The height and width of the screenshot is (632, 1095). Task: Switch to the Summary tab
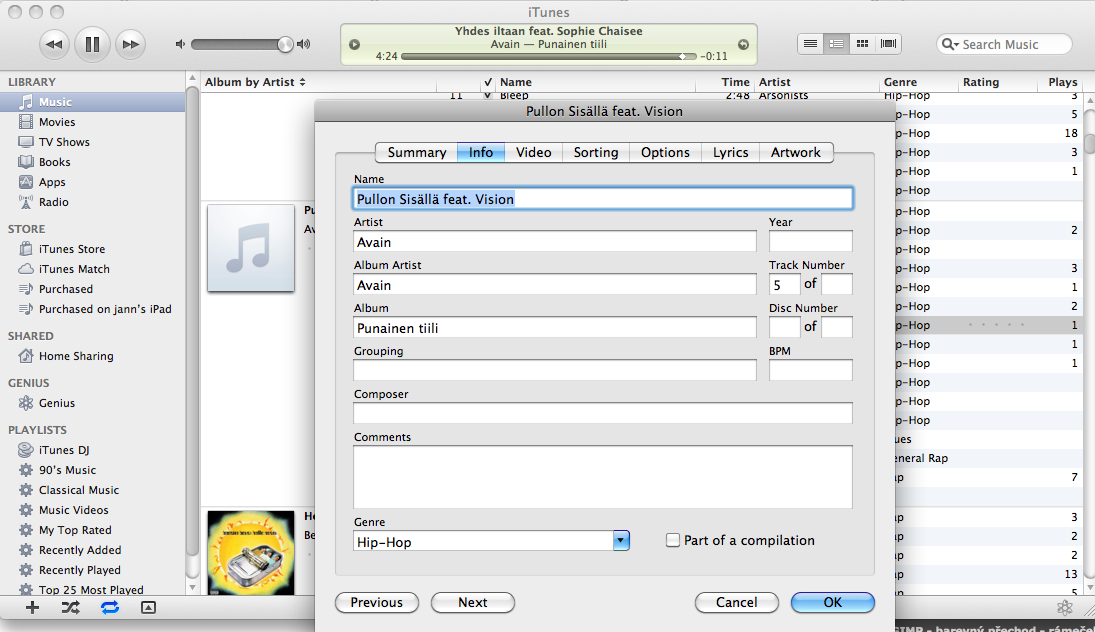tap(417, 152)
